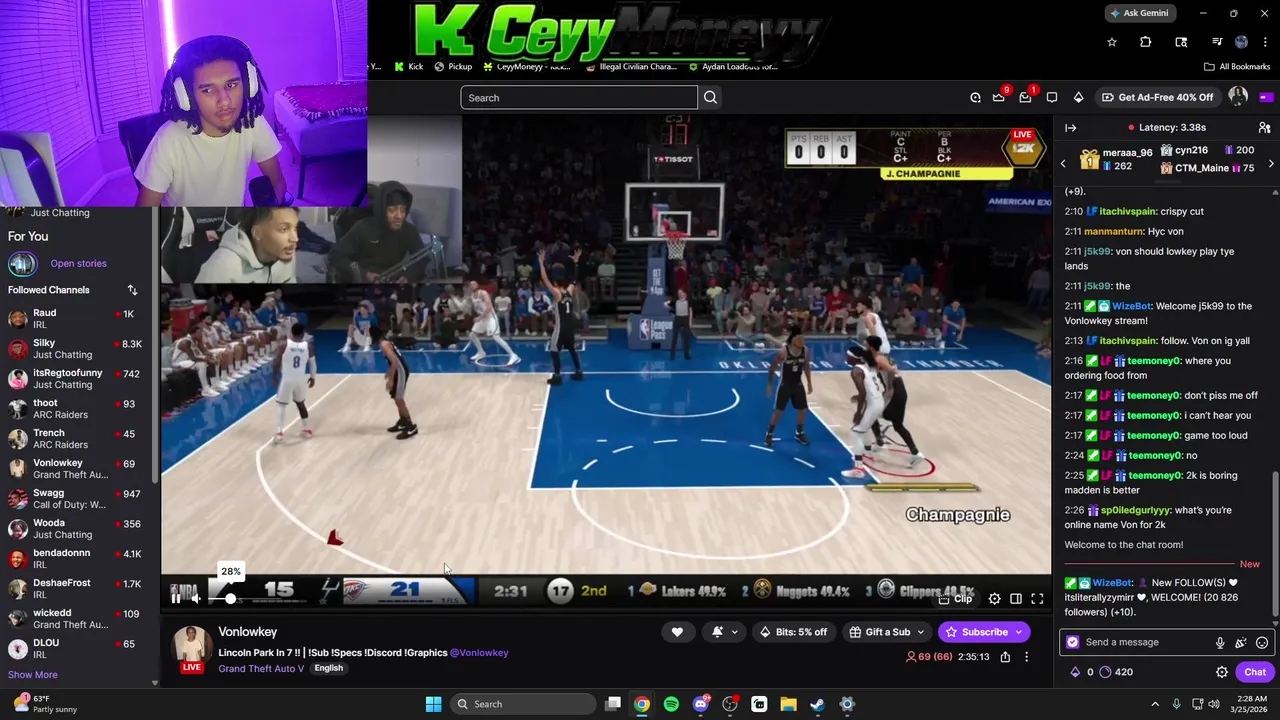Open Discord from the taskbar

[701, 704]
